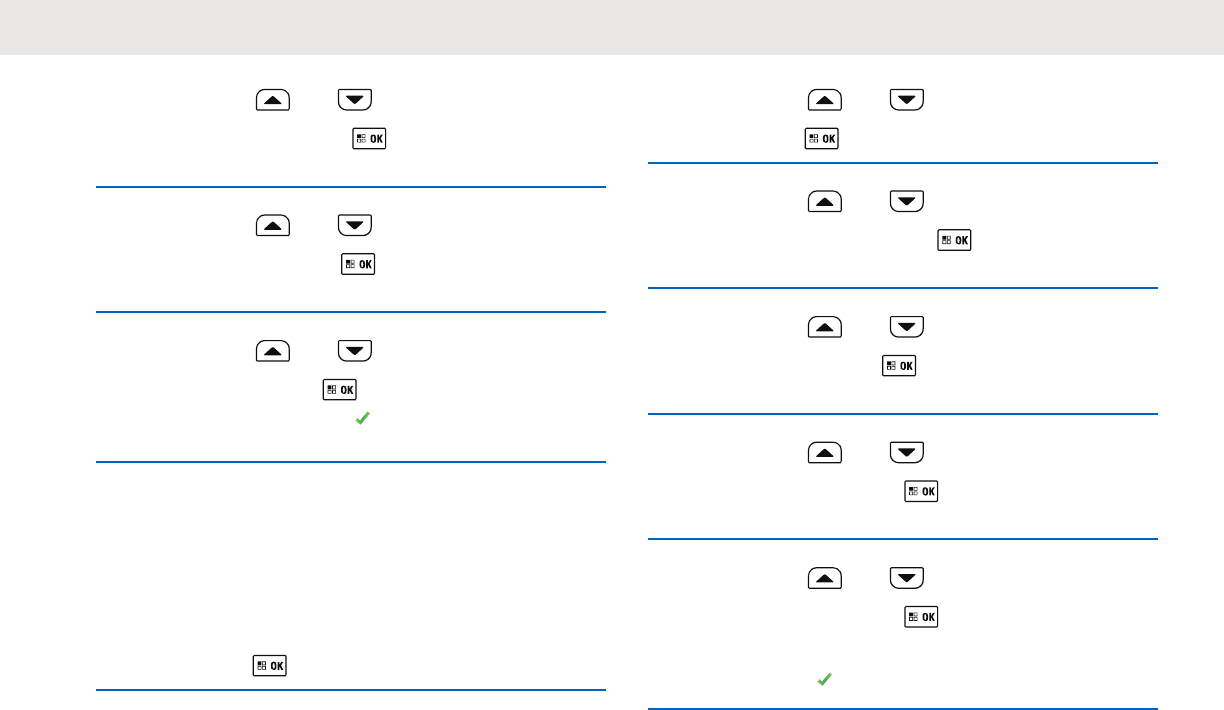Viewport: 1224px width, 710px height.
Task: Click the second OK icon in right column
Action: click(x=955, y=240)
